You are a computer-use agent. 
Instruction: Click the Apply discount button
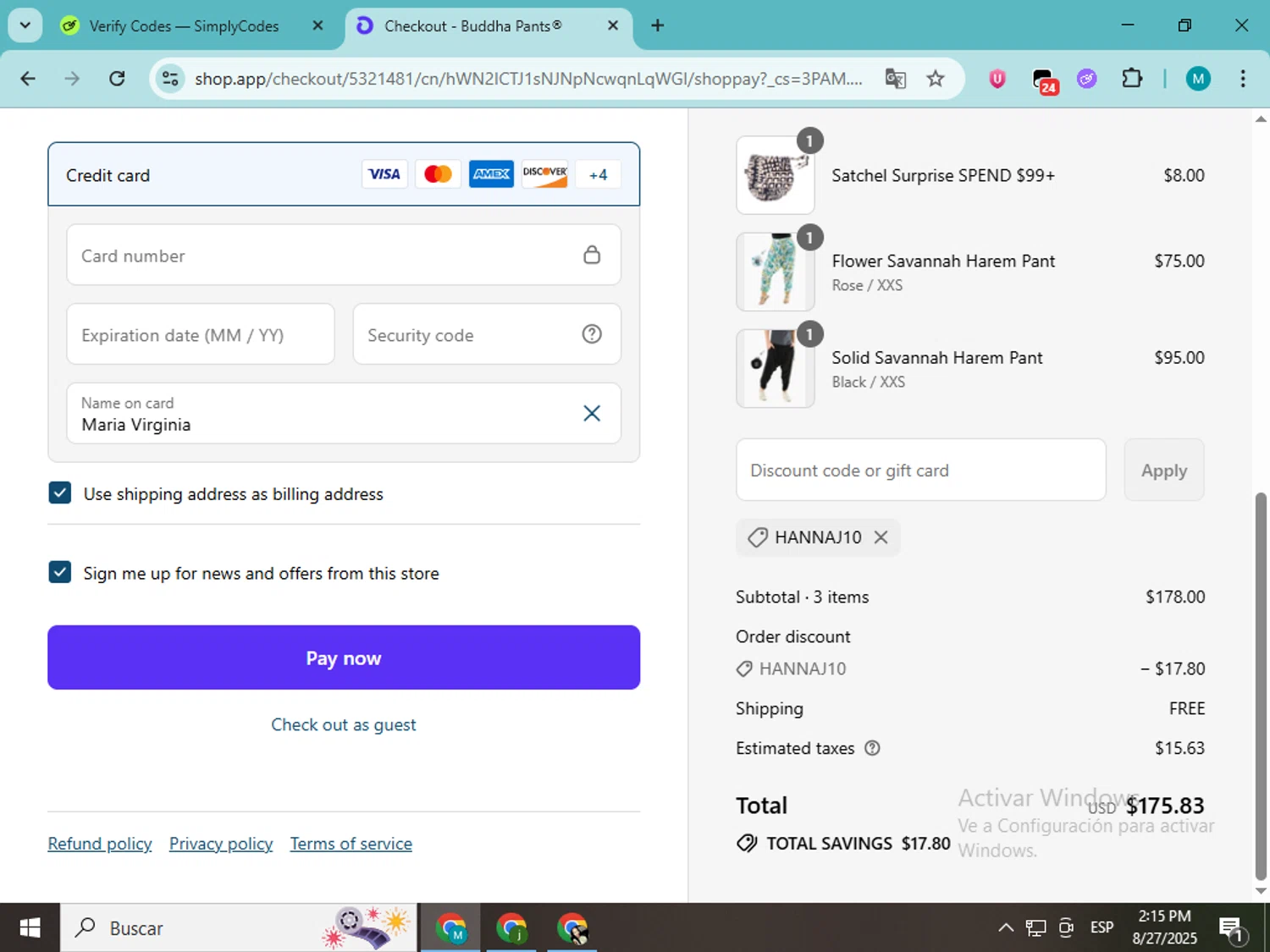(1164, 470)
